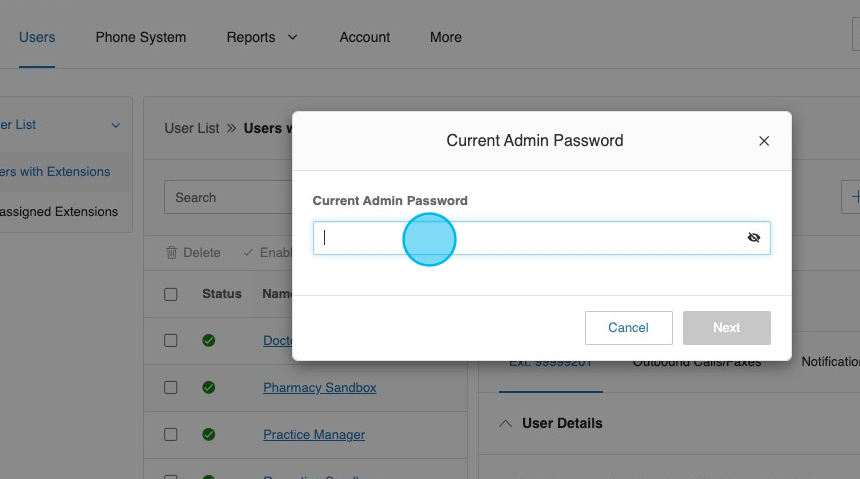Open the Account menu
Image resolution: width=860 pixels, height=479 pixels.
point(364,37)
